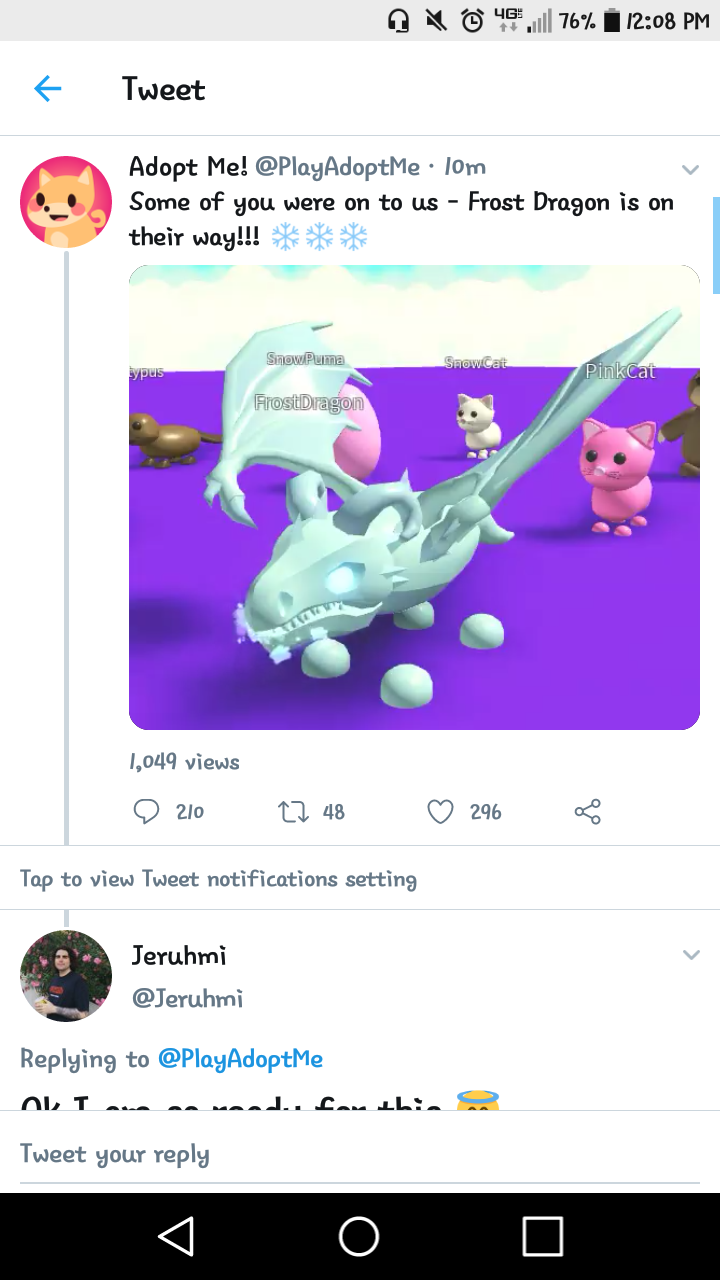Expand the options chevron on Jeruhmi's reply
The height and width of the screenshot is (1280, 720).
click(x=690, y=956)
